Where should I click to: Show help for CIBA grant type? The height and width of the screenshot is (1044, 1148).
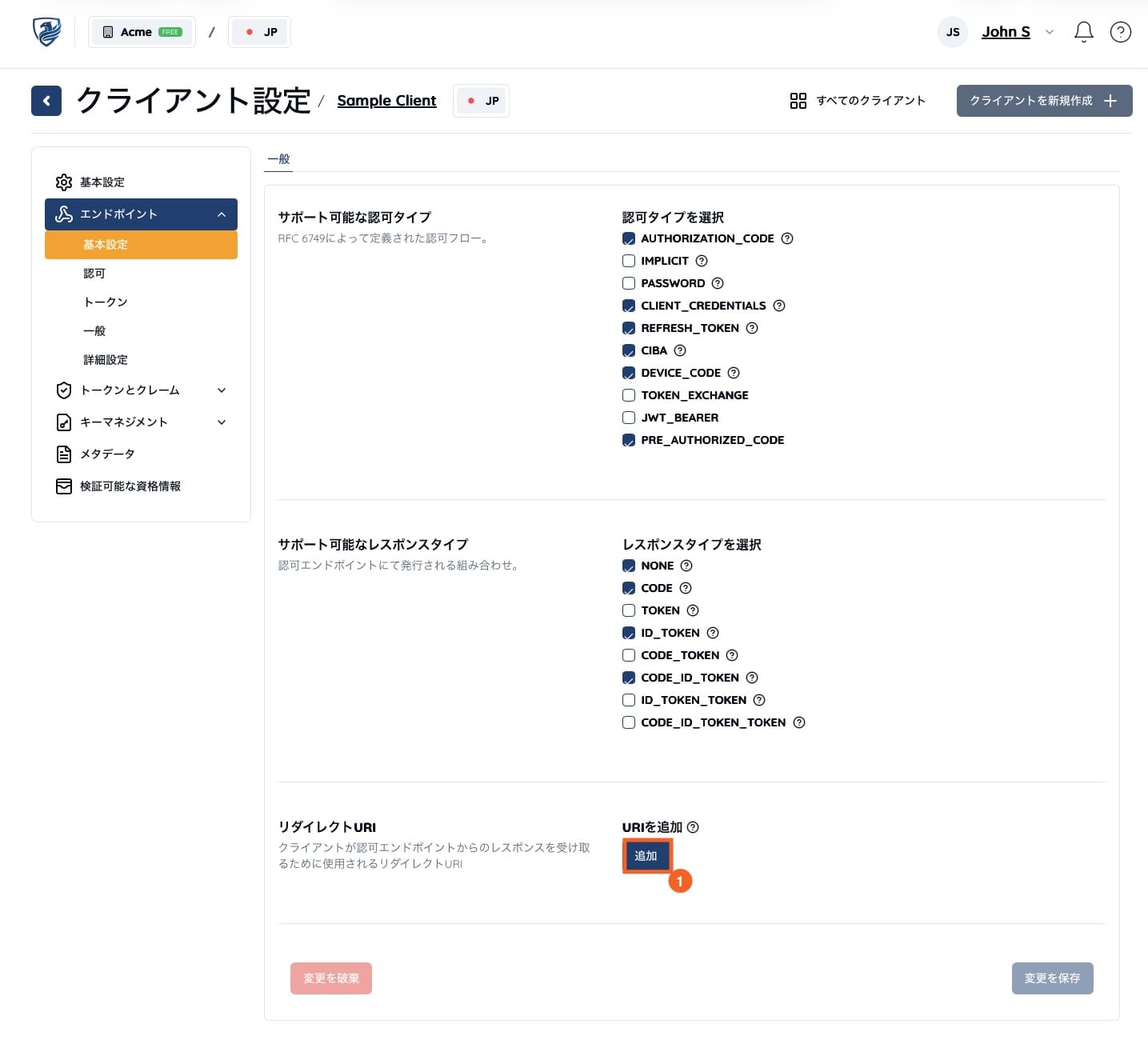point(680,350)
